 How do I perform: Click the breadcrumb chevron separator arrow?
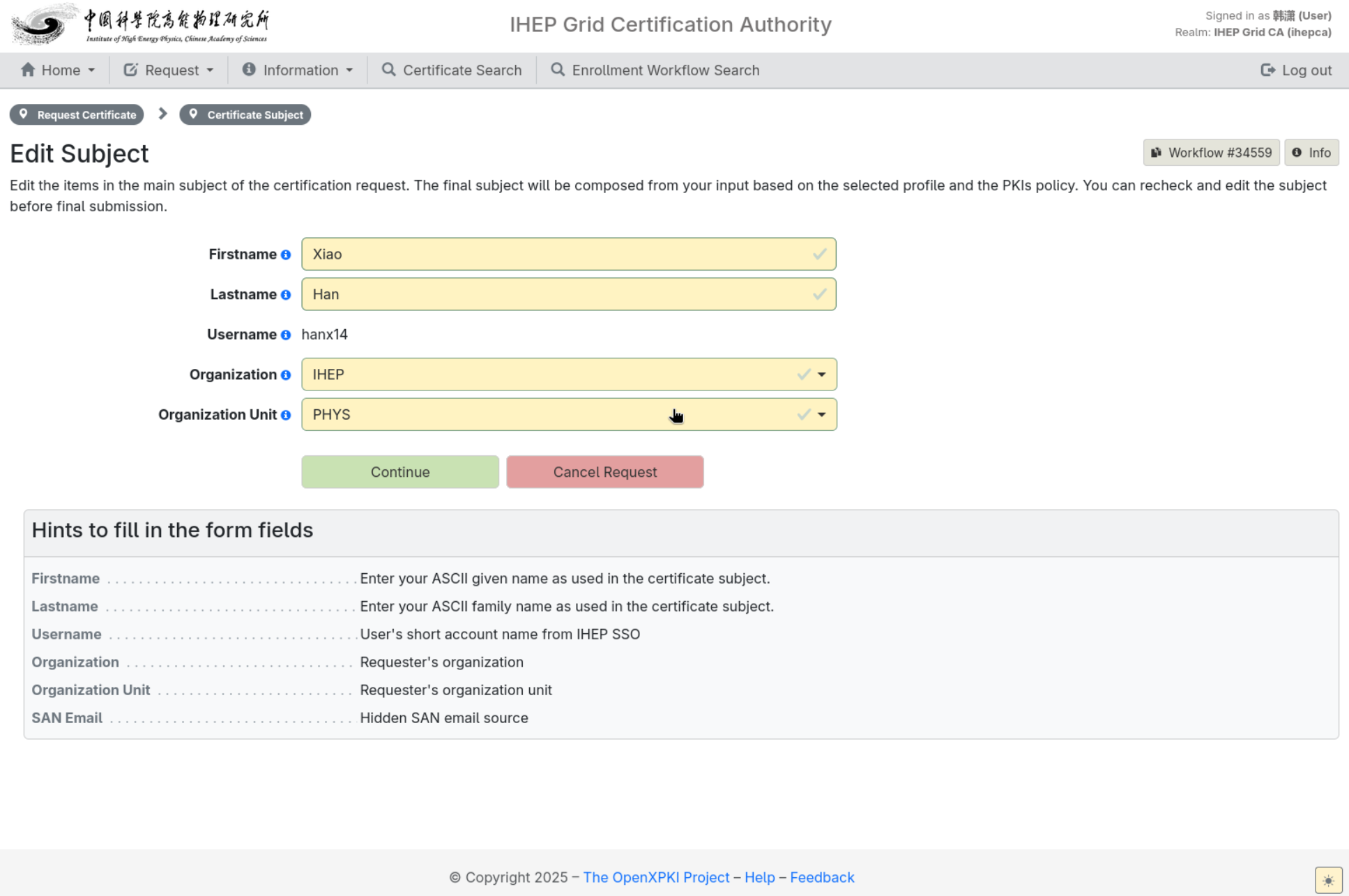tap(162, 114)
